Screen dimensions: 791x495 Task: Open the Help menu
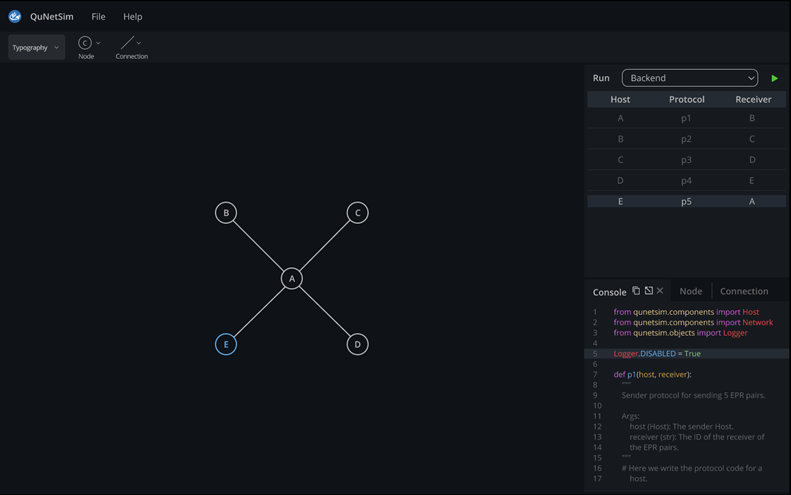[x=132, y=16]
